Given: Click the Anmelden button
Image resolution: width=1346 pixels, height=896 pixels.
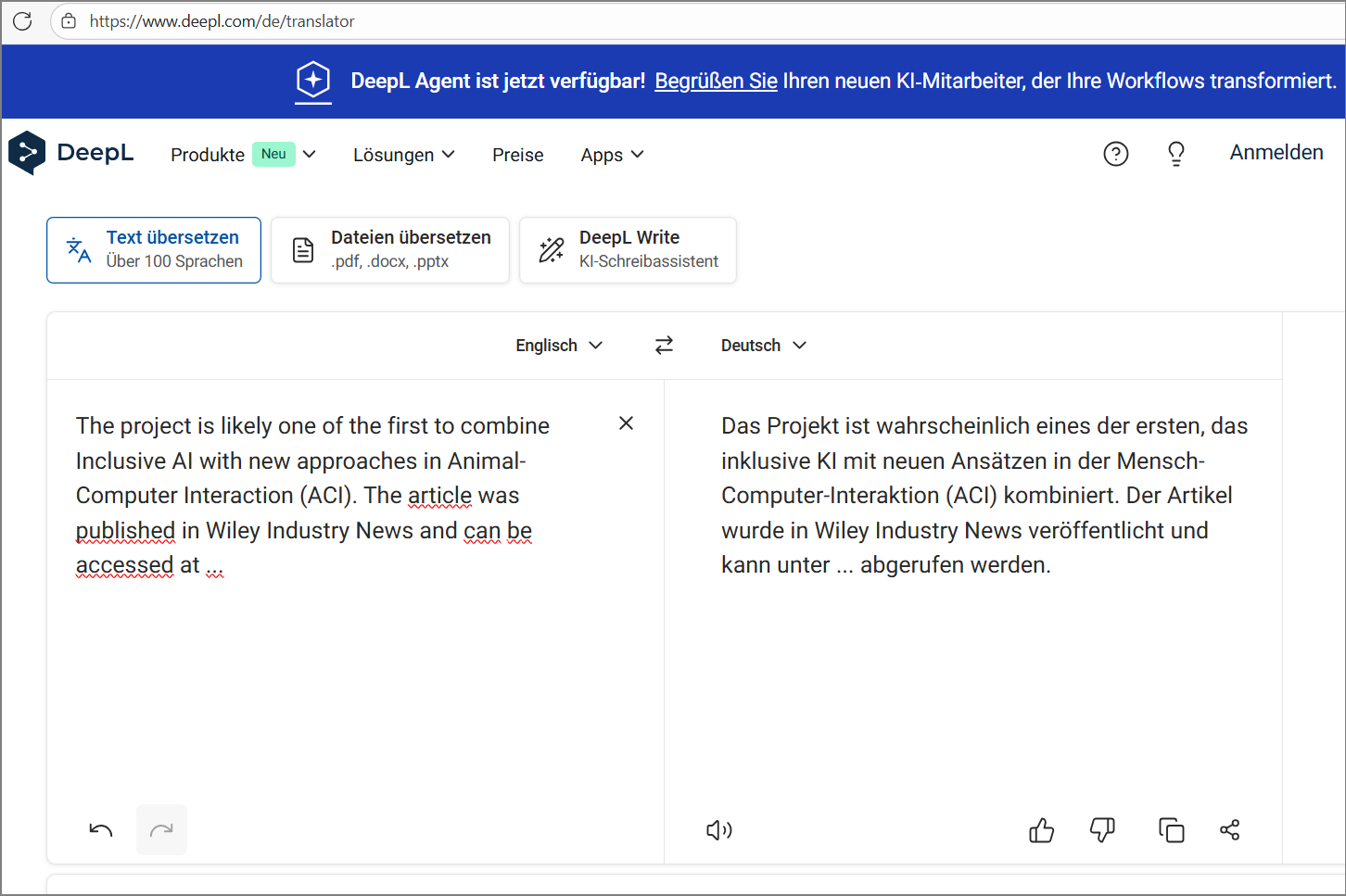Looking at the screenshot, I should pos(1276,153).
